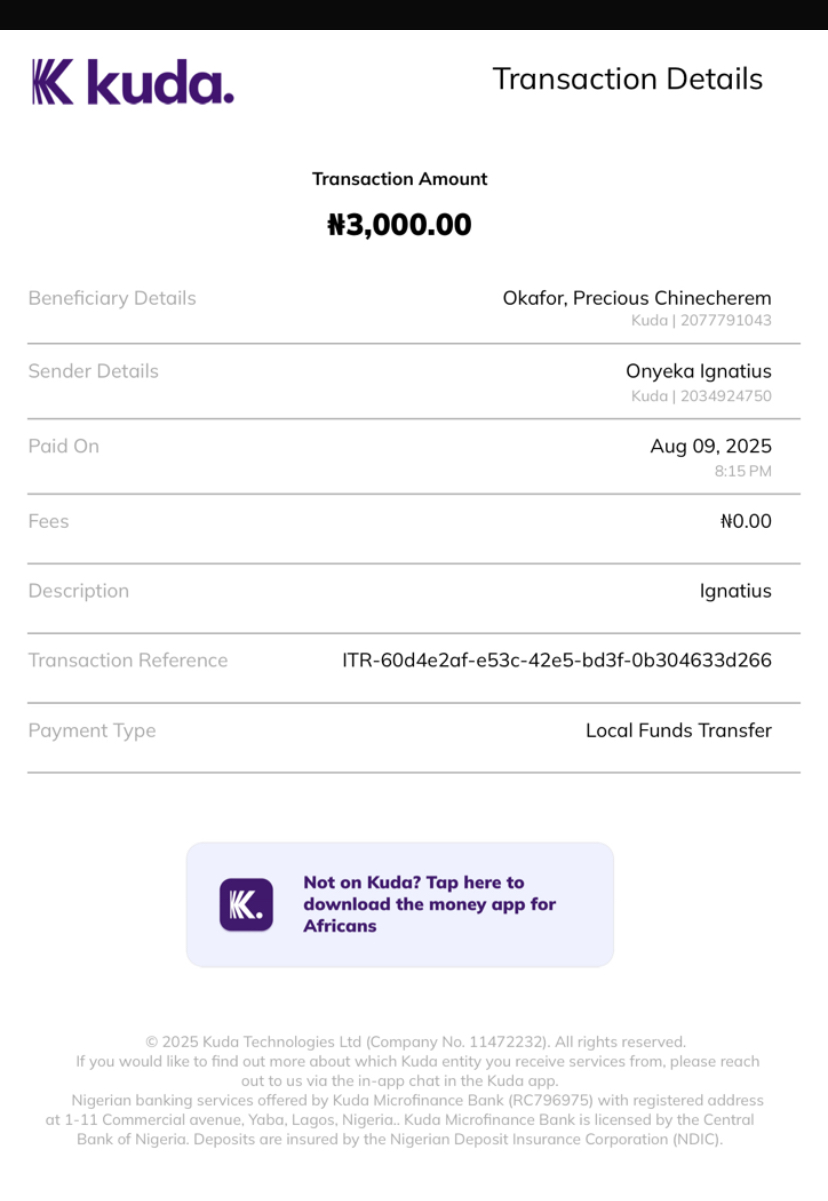
Task: Click the 2025 Kuda Technologies copyright line
Action: coord(415,1042)
